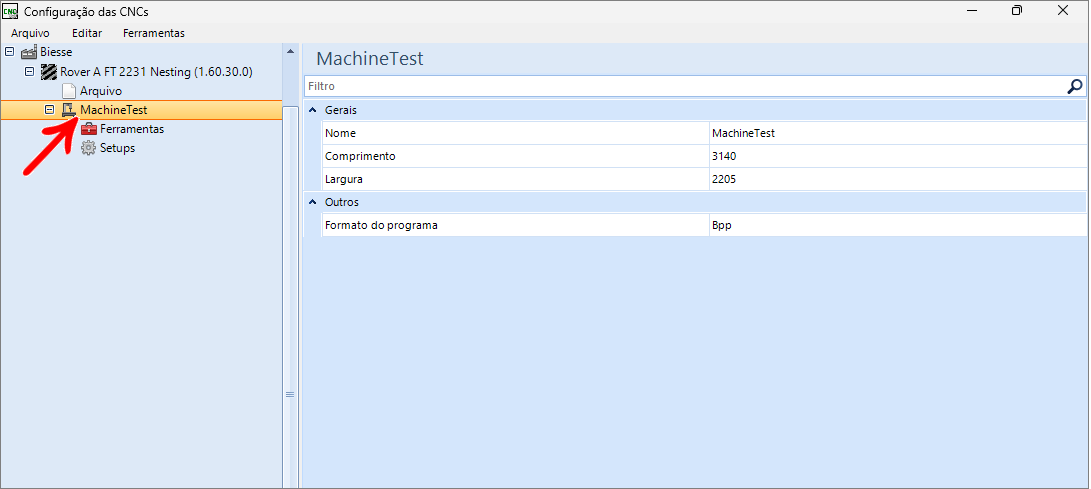Collapse the Gerais section

313,110
